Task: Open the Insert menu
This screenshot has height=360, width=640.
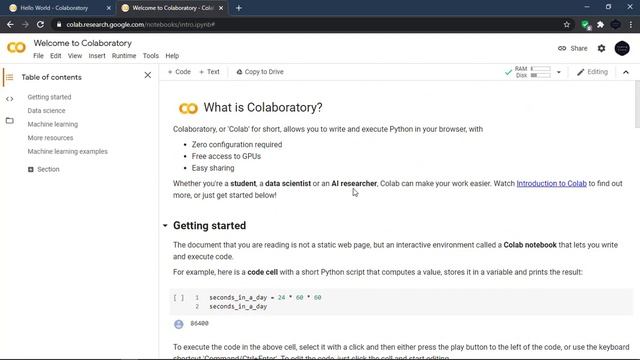Action: [x=97, y=56]
